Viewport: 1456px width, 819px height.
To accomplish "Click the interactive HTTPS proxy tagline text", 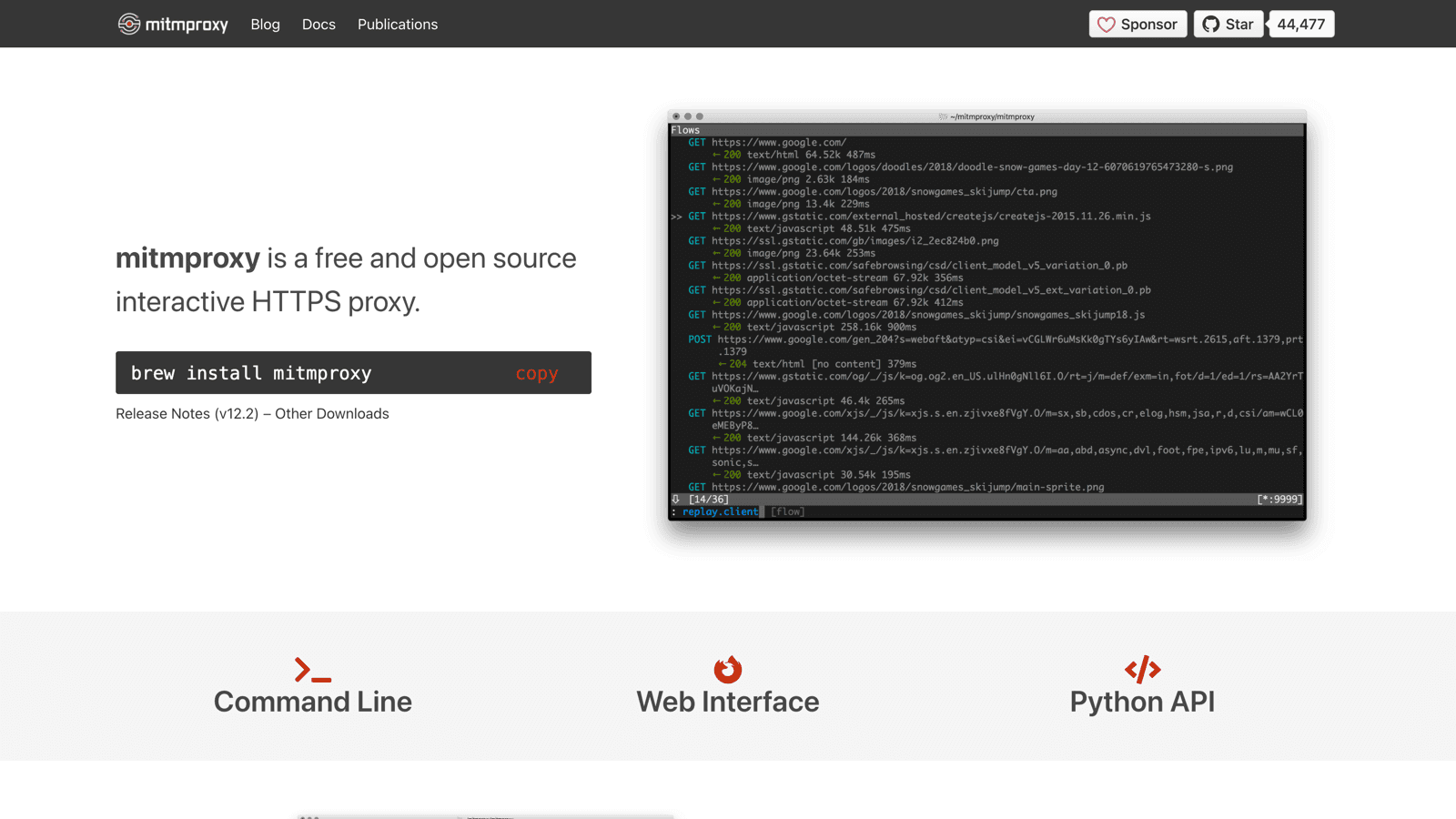I will pos(268,301).
